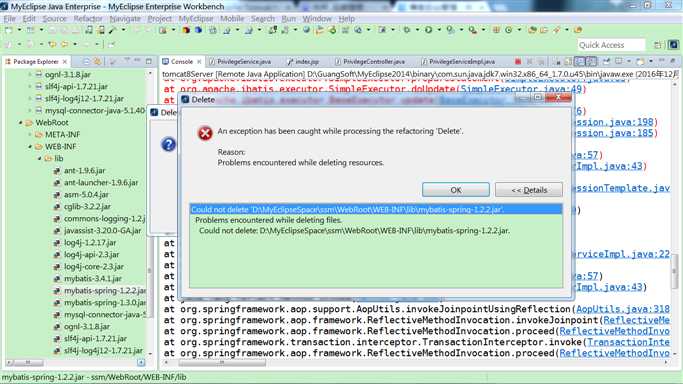683x384 pixels.
Task: Click the Debug bug icon in toolbar
Action: coord(407,30)
